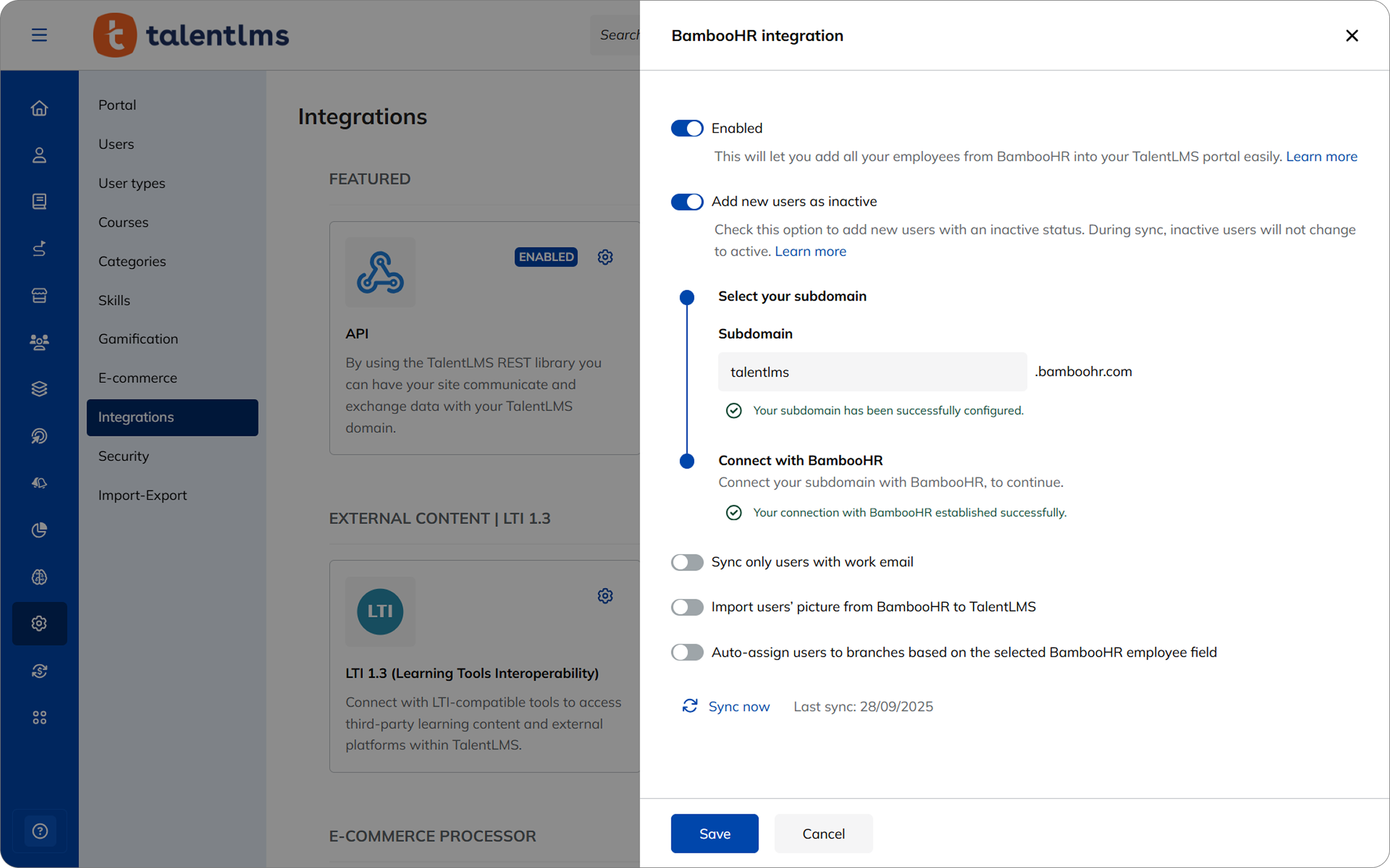This screenshot has width=1390, height=868.
Task: Open the automations icon in sidebar
Action: pos(39,436)
